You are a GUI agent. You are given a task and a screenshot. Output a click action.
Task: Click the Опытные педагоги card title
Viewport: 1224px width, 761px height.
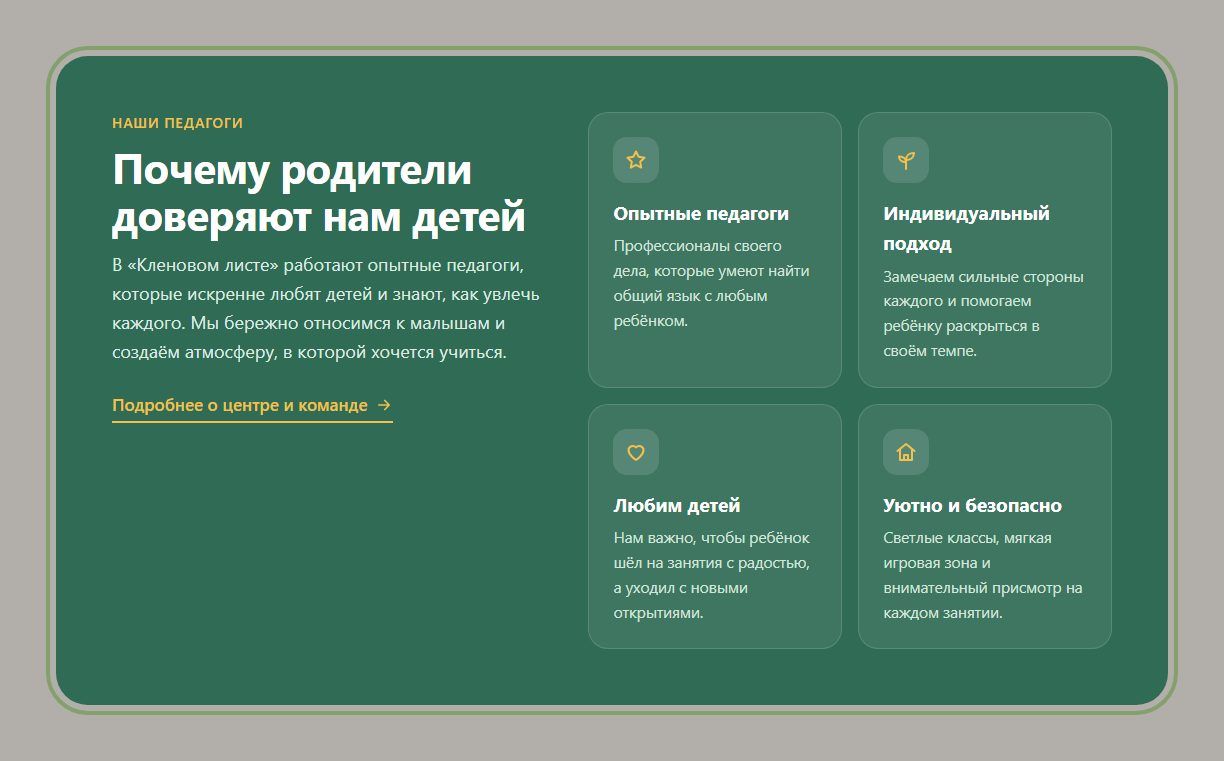click(701, 214)
